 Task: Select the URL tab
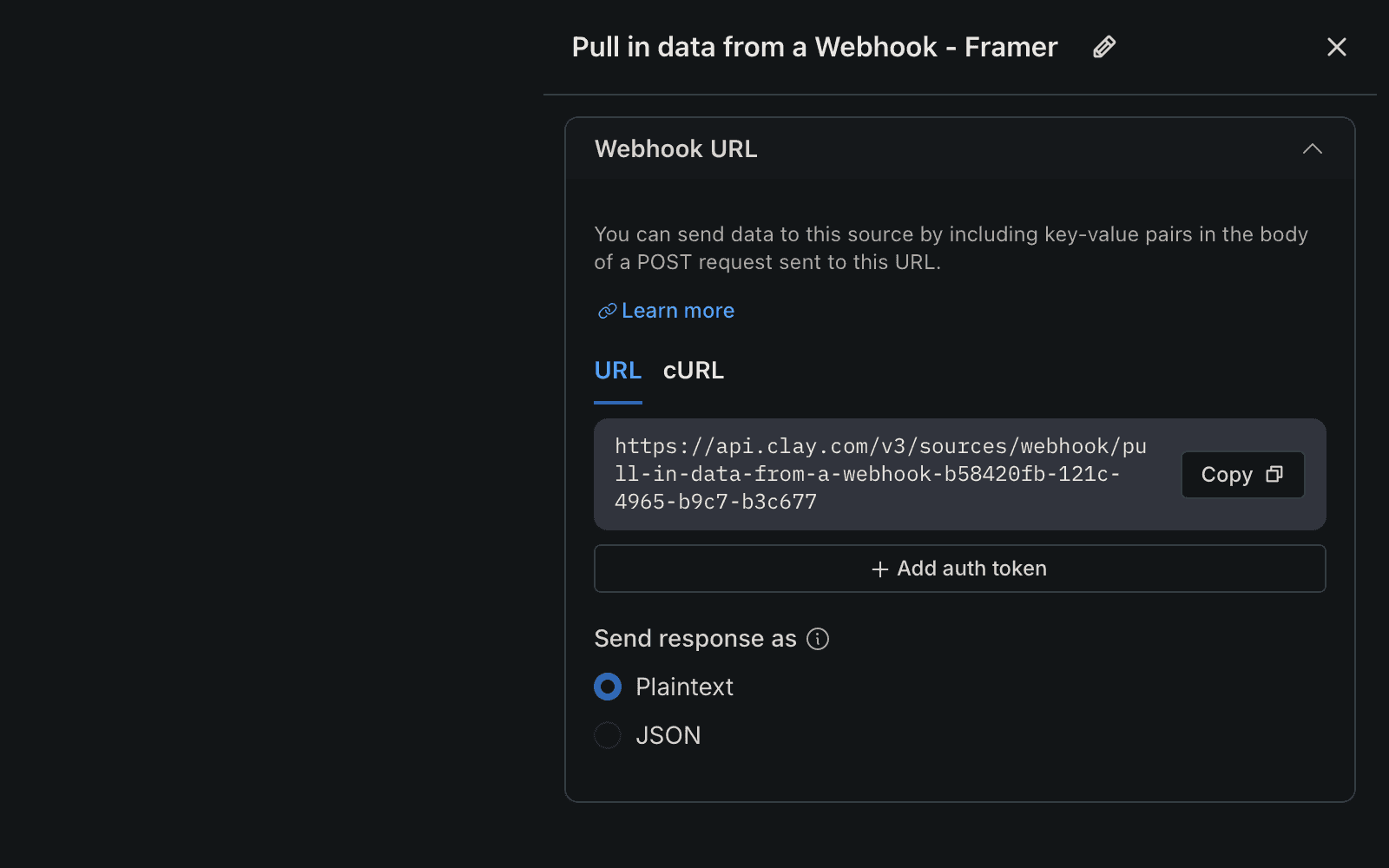(617, 371)
